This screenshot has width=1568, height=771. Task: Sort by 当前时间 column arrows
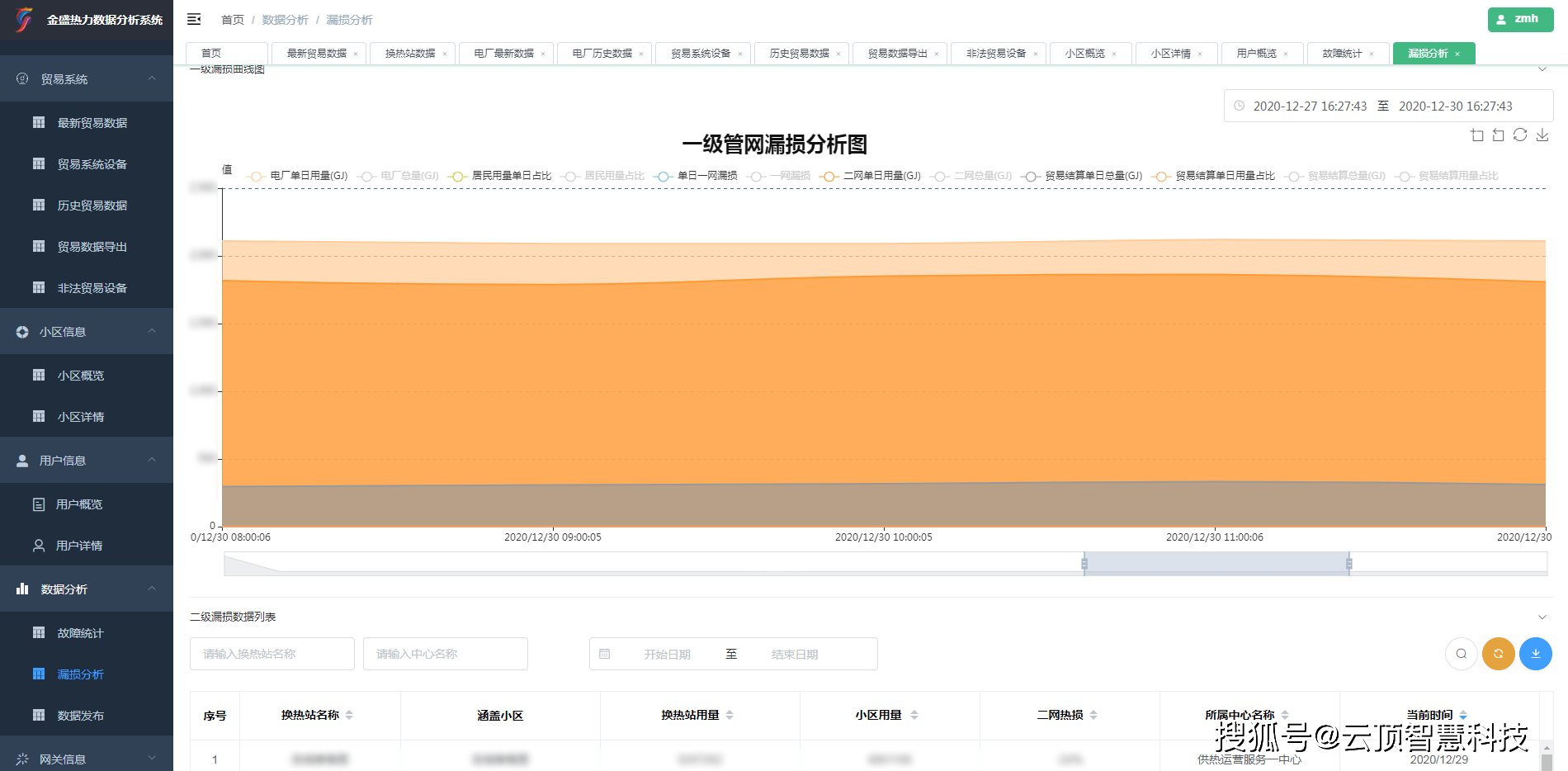pyautogui.click(x=1463, y=715)
